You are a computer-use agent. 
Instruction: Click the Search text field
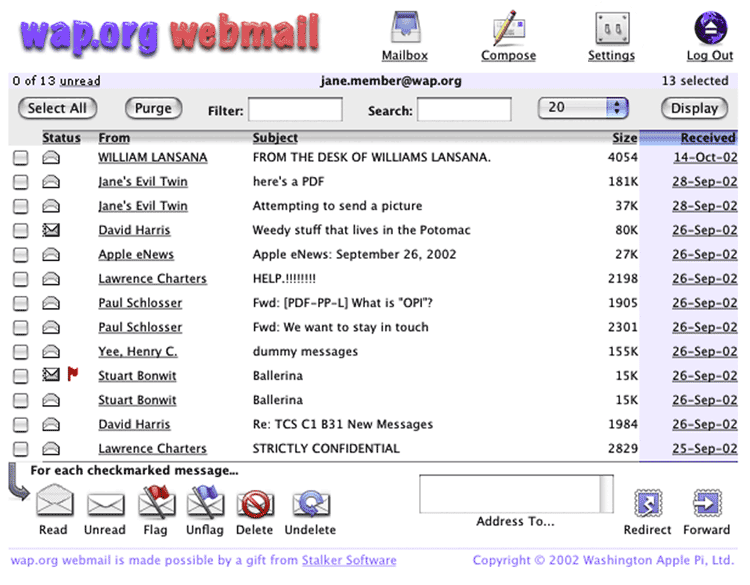coord(464,110)
